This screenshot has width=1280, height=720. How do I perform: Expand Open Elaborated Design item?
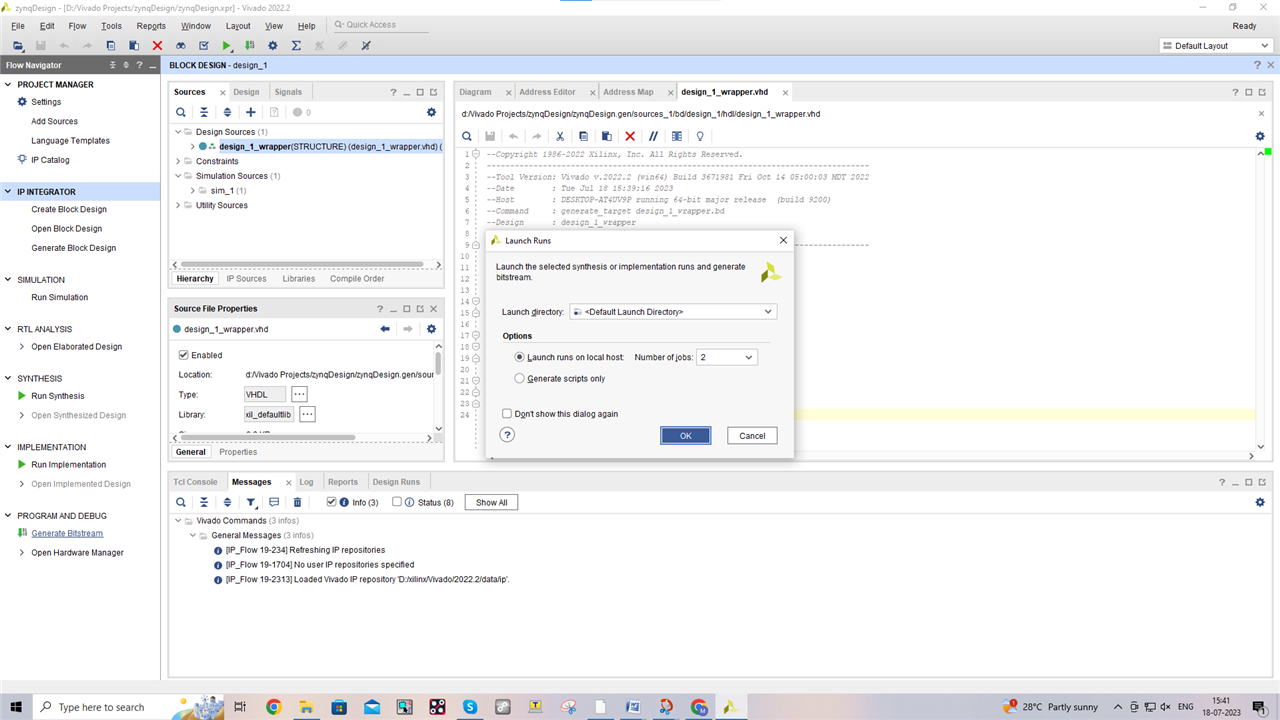click(x=22, y=347)
